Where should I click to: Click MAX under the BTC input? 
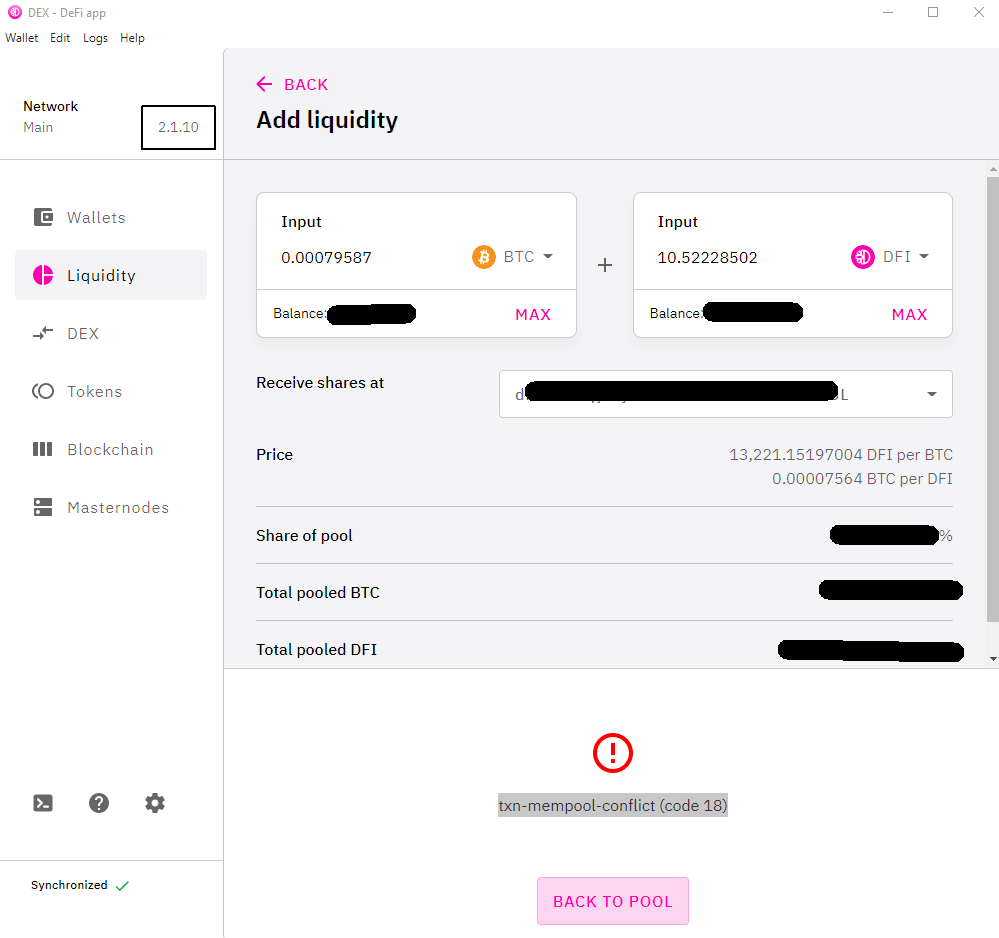533,314
